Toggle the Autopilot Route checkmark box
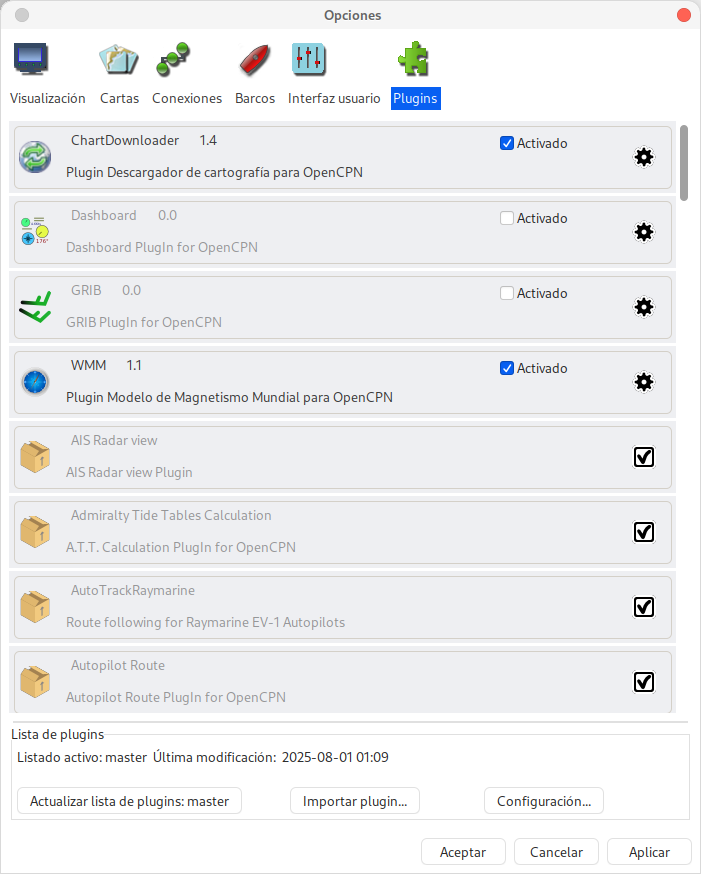 pyautogui.click(x=644, y=682)
